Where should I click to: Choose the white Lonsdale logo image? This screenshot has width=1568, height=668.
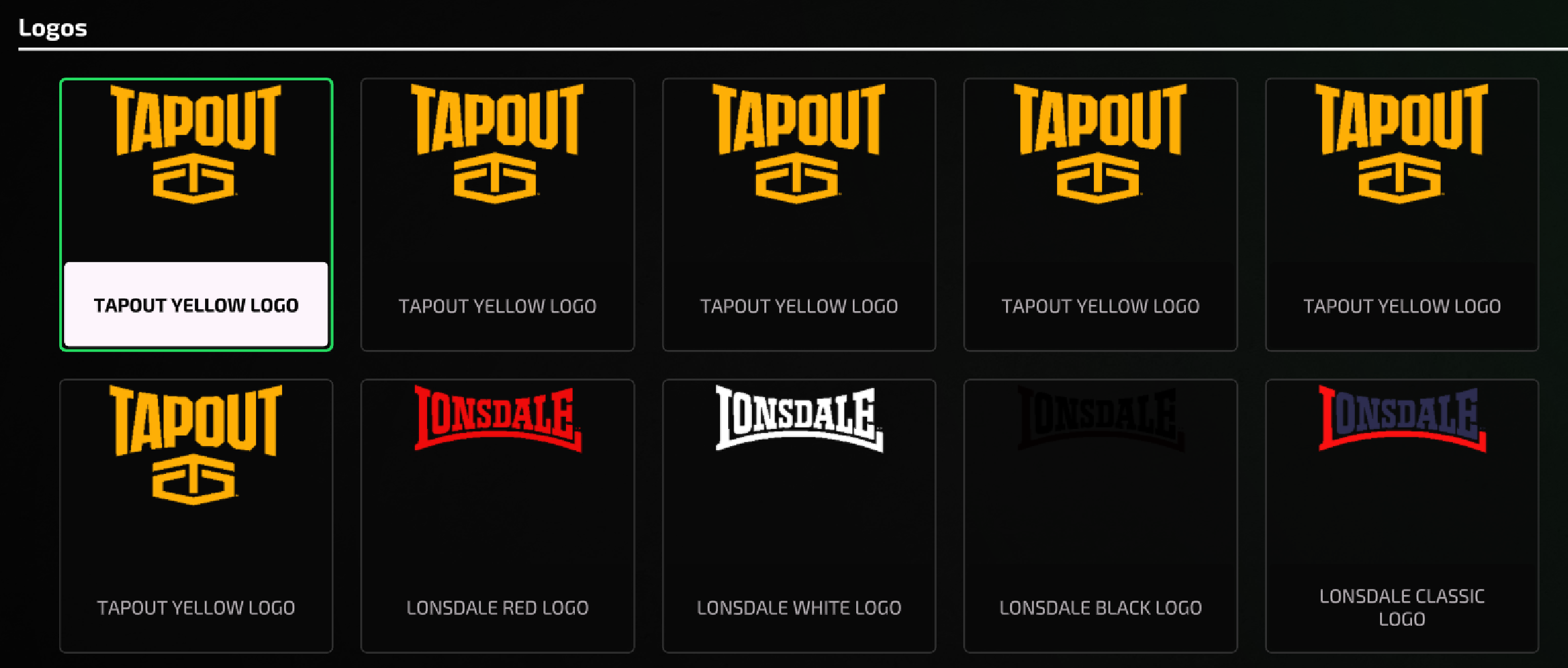799,418
